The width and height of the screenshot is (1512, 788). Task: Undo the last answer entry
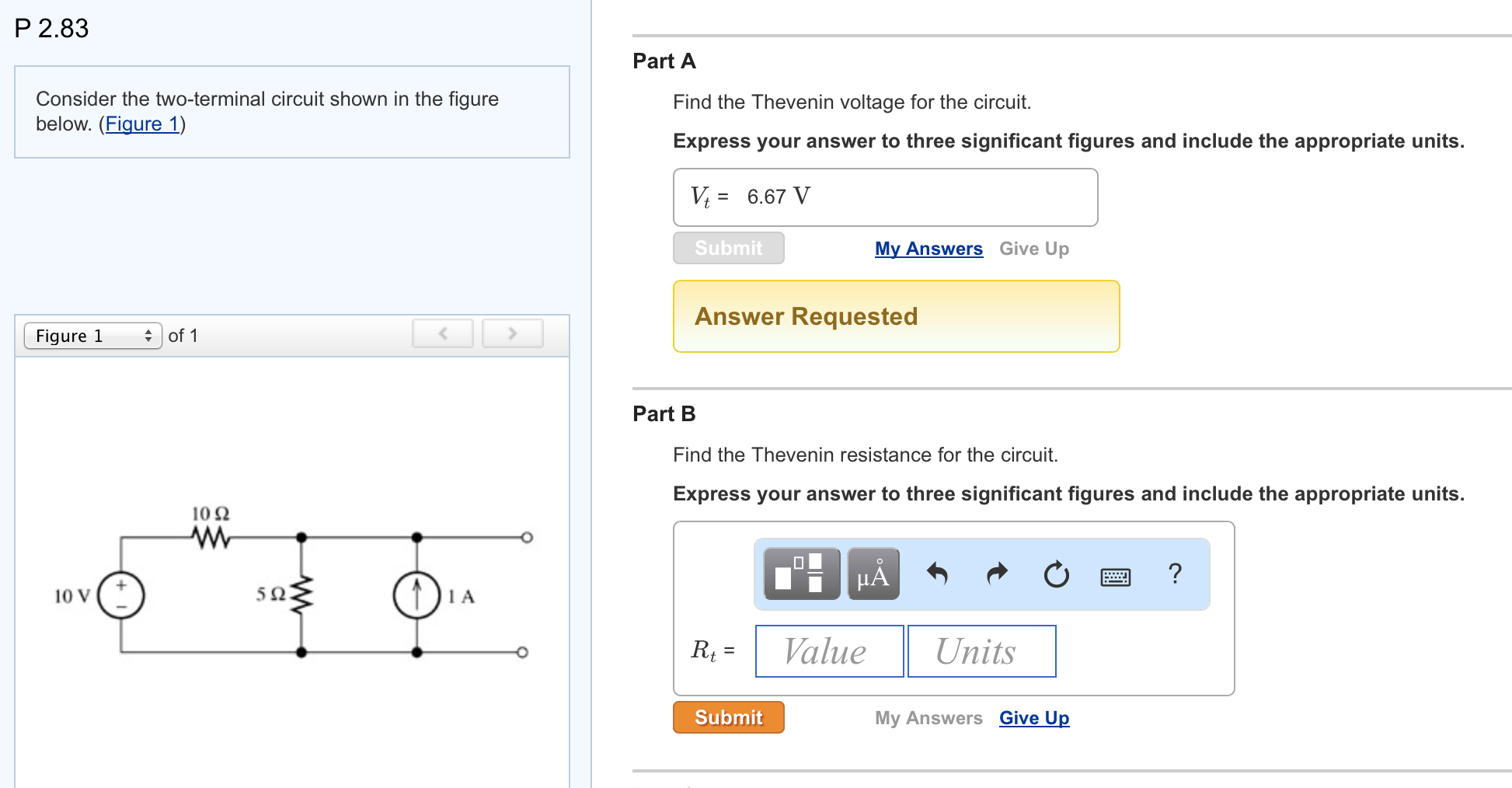(x=936, y=575)
